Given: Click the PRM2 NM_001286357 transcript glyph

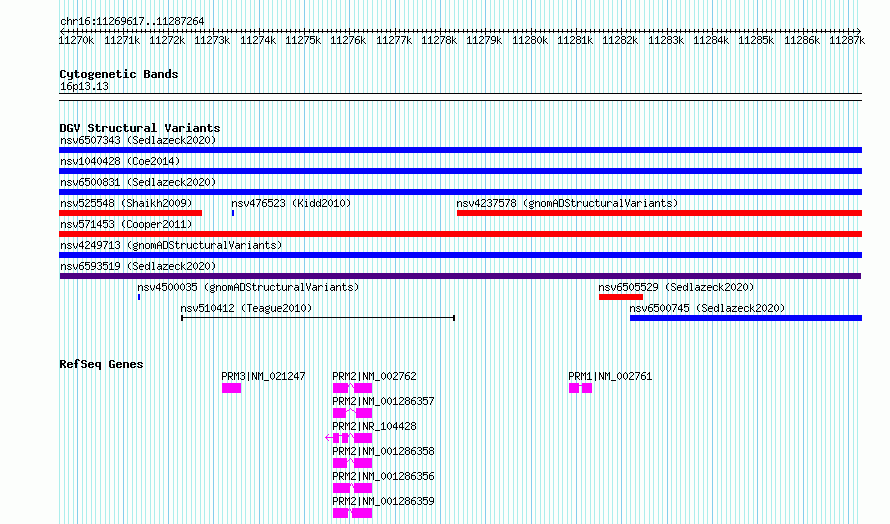Looking at the screenshot, I should coord(352,413).
